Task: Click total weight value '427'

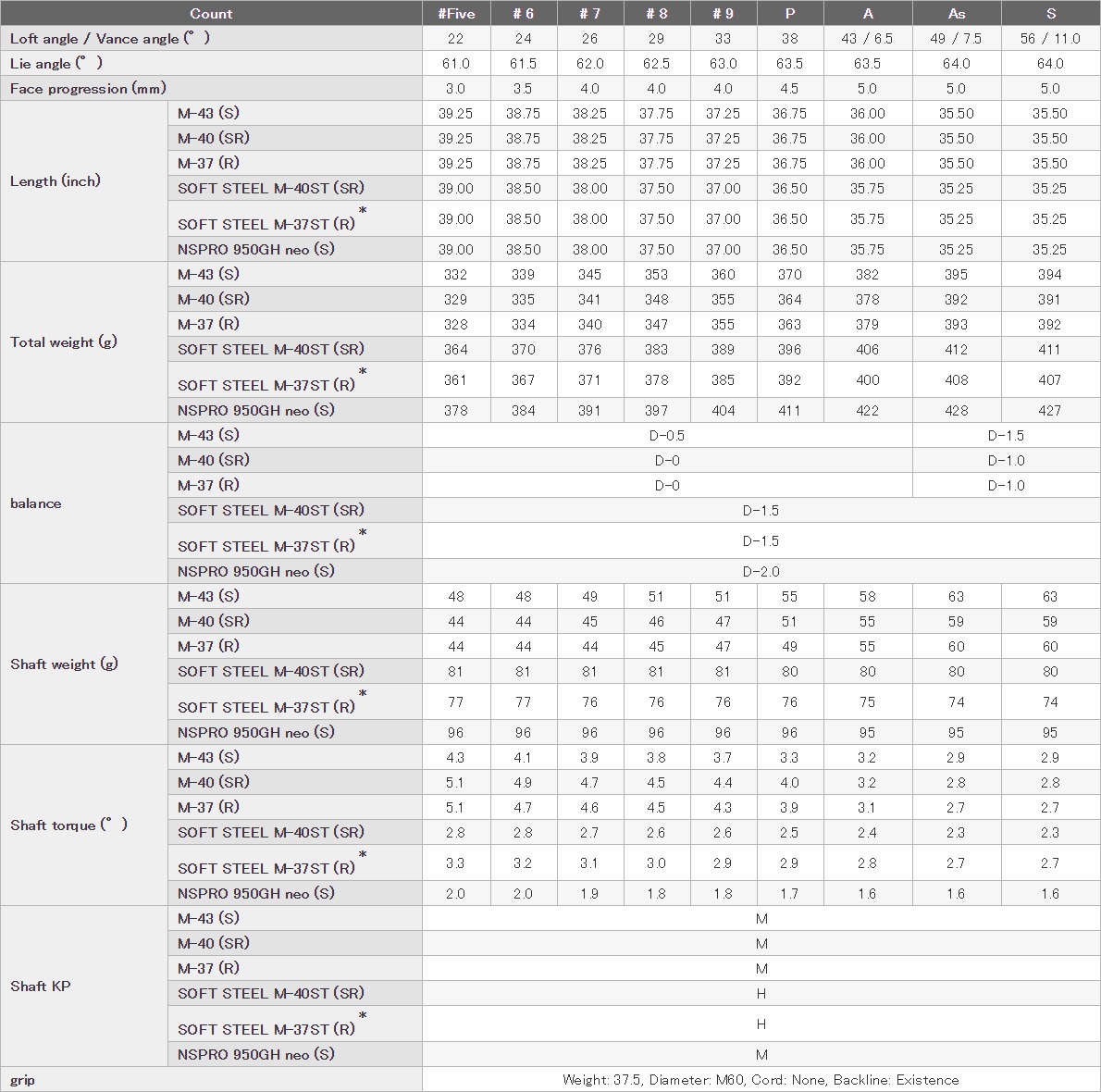Action: (x=1050, y=411)
